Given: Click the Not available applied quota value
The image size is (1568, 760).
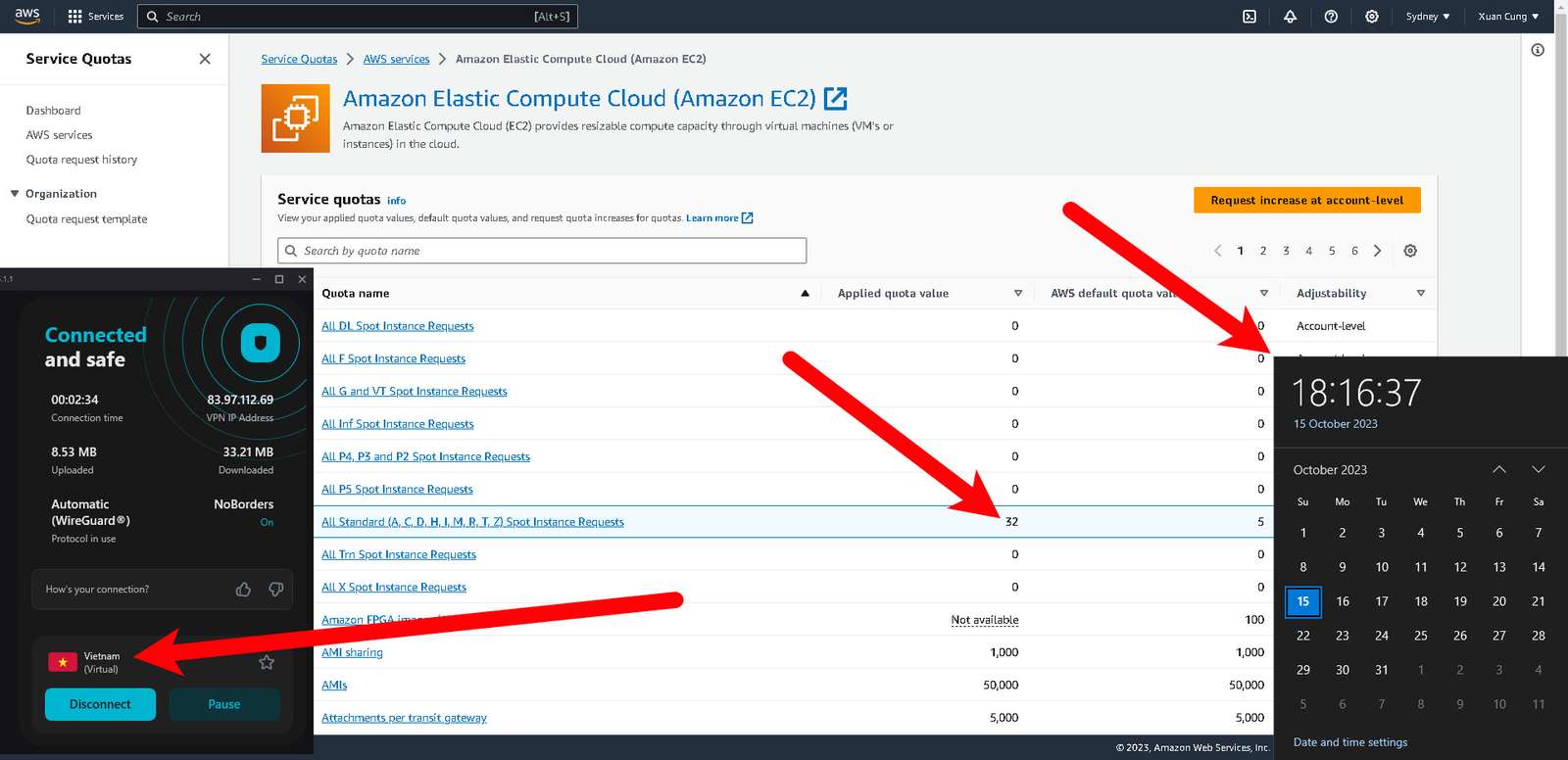Looking at the screenshot, I should click(x=984, y=620).
